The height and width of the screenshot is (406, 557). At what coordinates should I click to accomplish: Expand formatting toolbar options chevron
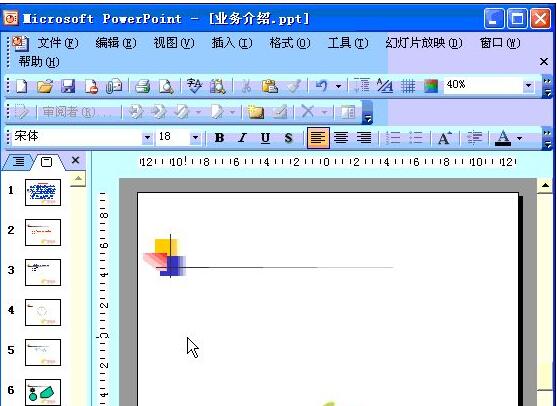pyautogui.click(x=547, y=139)
